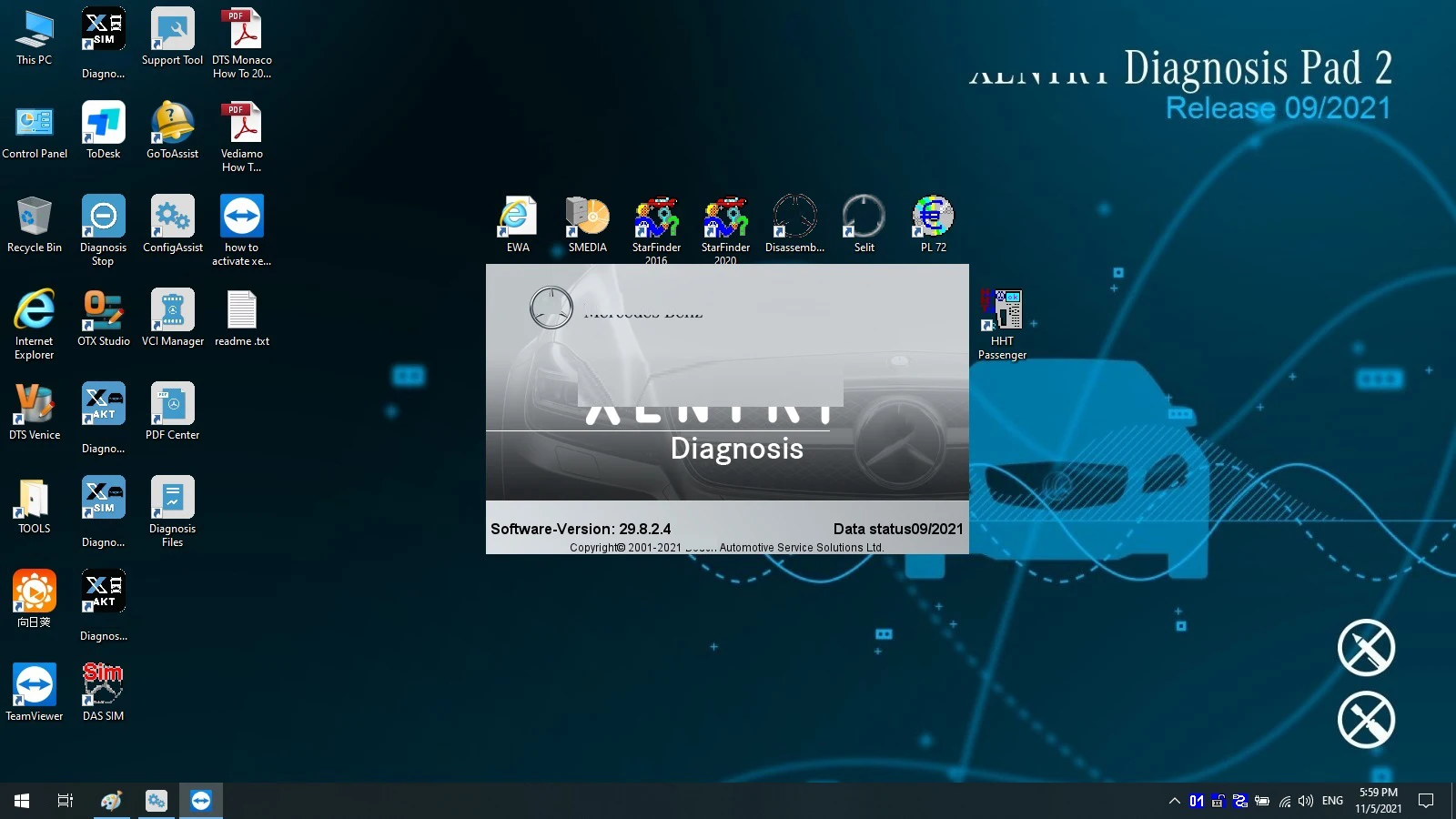
Task: Select the blue X SIM car Diagnosis icon
Action: click(x=104, y=512)
